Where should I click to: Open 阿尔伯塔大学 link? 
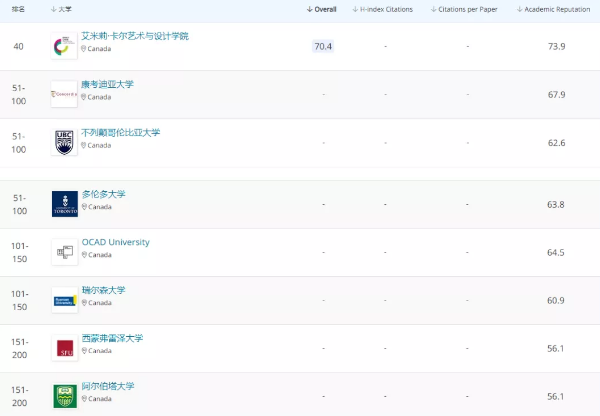[108, 386]
